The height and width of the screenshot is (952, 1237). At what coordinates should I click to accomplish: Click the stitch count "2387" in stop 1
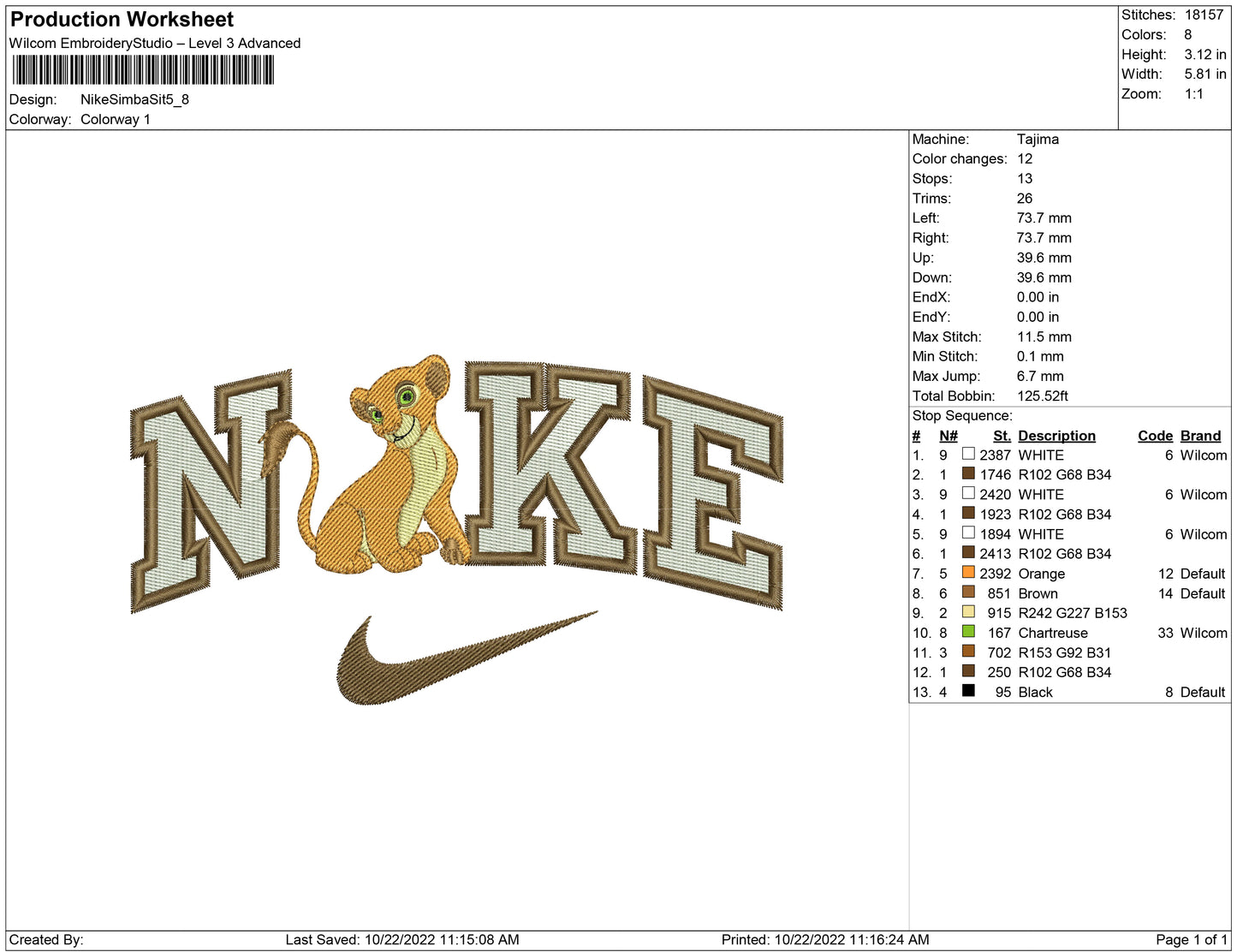pyautogui.click(x=996, y=455)
